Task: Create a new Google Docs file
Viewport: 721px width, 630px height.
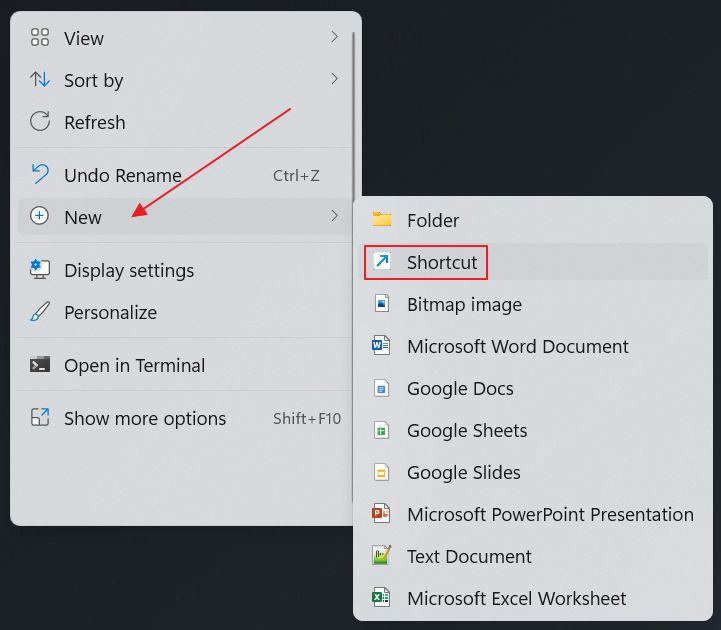Action: 533,389
